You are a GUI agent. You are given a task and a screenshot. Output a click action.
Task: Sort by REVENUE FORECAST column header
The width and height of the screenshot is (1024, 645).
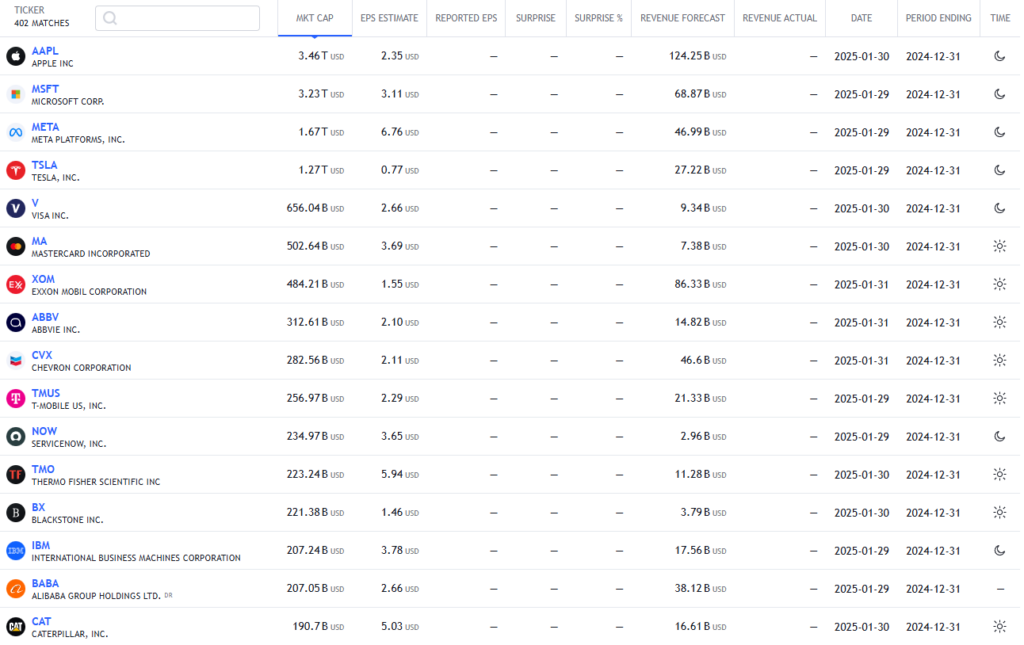pyautogui.click(x=682, y=18)
